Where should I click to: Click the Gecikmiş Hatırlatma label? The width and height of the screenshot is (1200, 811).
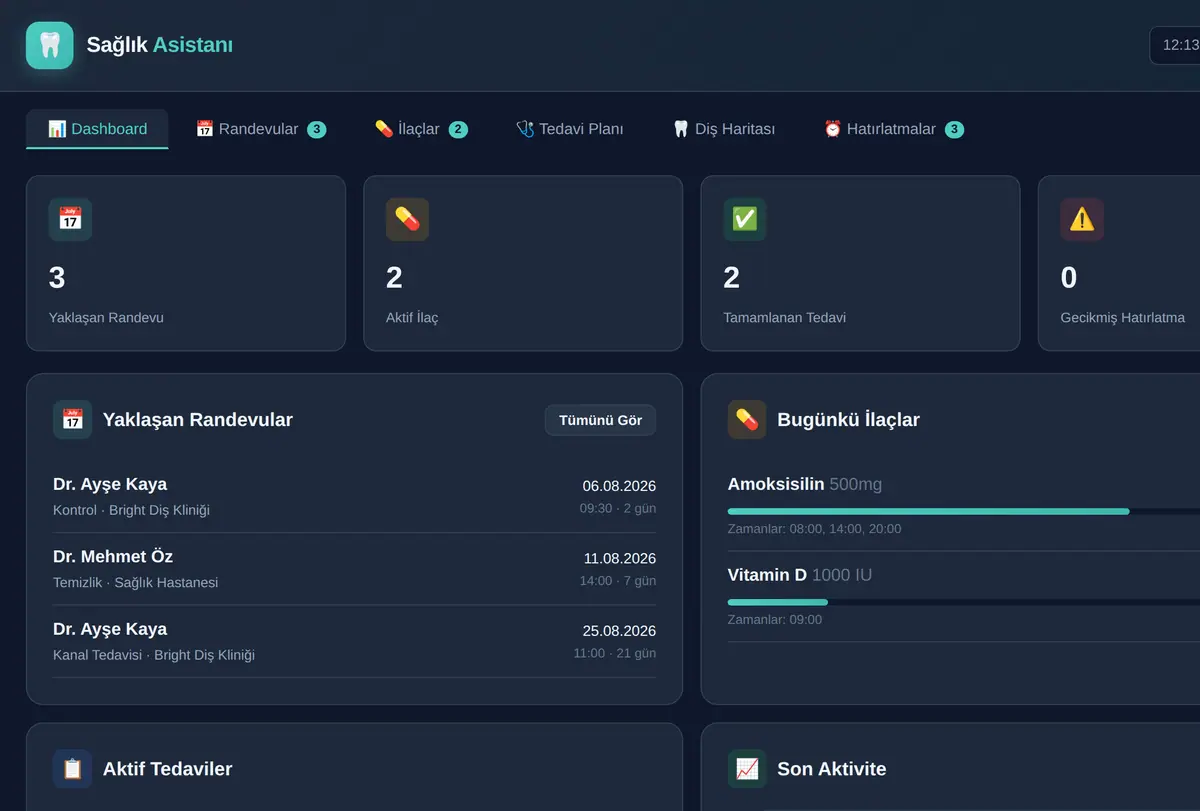coord(1123,318)
